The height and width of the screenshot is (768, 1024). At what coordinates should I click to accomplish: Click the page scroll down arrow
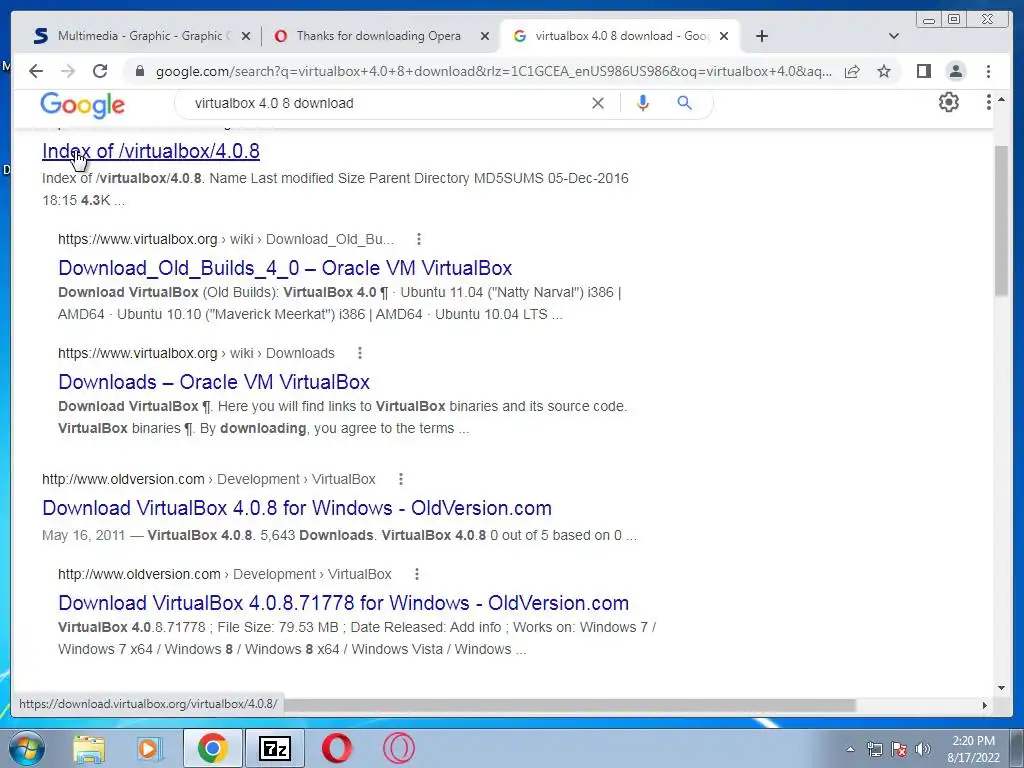[x=1001, y=688]
